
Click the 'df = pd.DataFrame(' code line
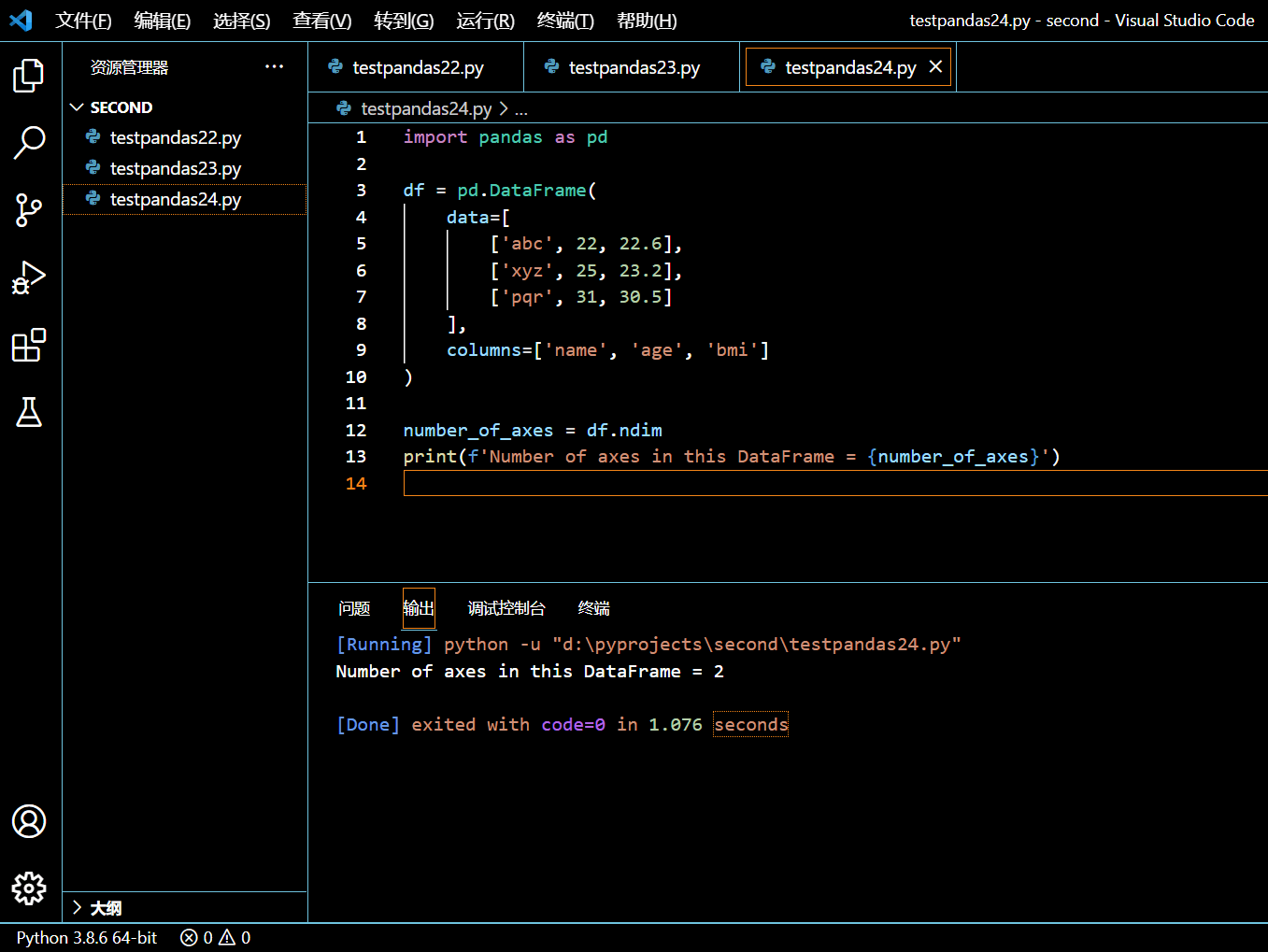[x=500, y=191]
